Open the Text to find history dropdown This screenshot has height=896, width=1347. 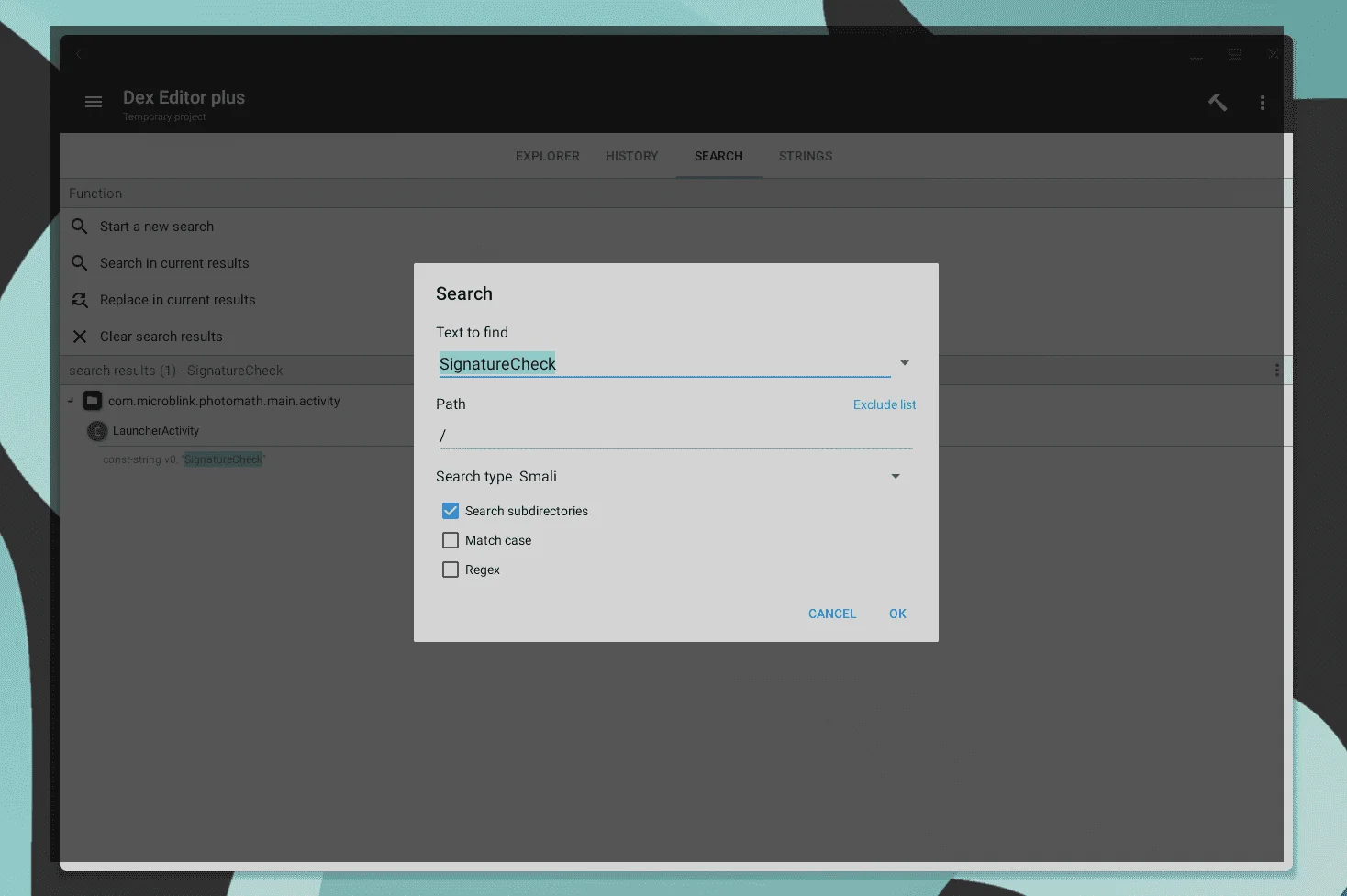pos(905,363)
